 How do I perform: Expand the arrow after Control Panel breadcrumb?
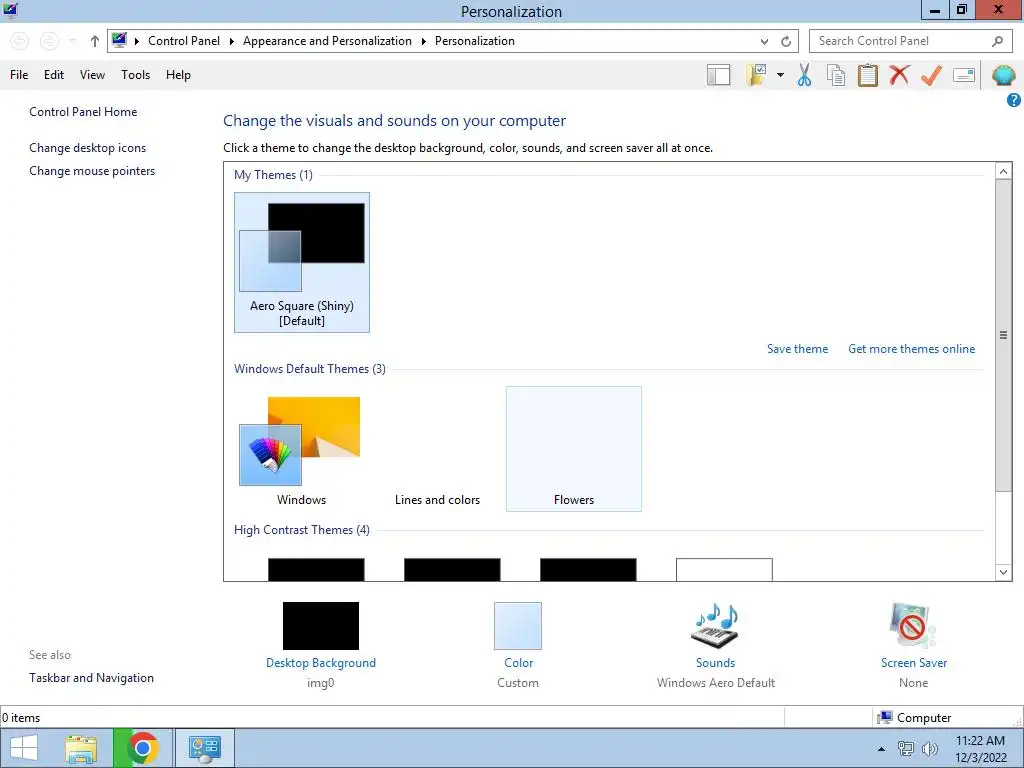coord(231,41)
